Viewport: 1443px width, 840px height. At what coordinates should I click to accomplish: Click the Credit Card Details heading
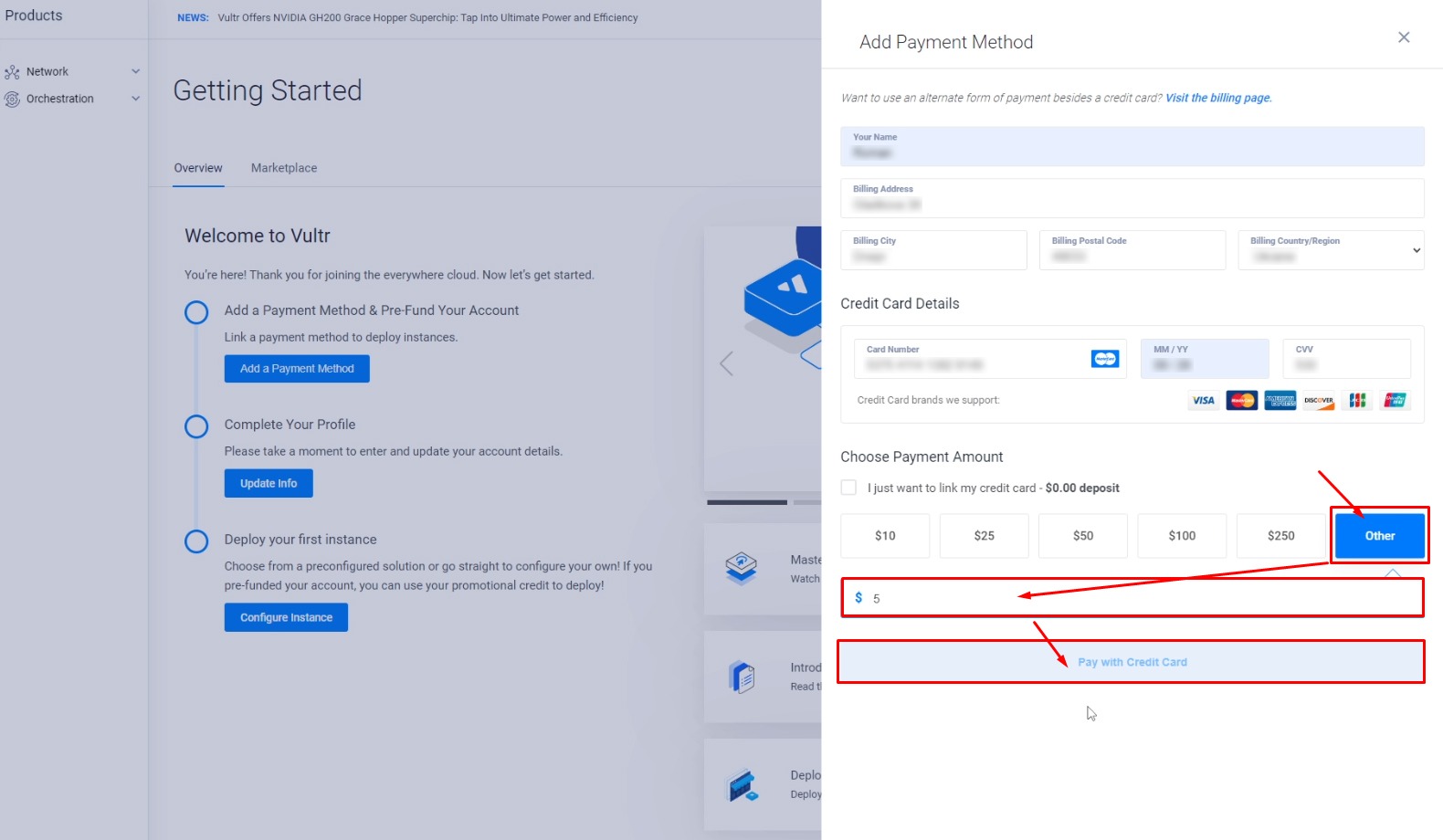point(900,304)
